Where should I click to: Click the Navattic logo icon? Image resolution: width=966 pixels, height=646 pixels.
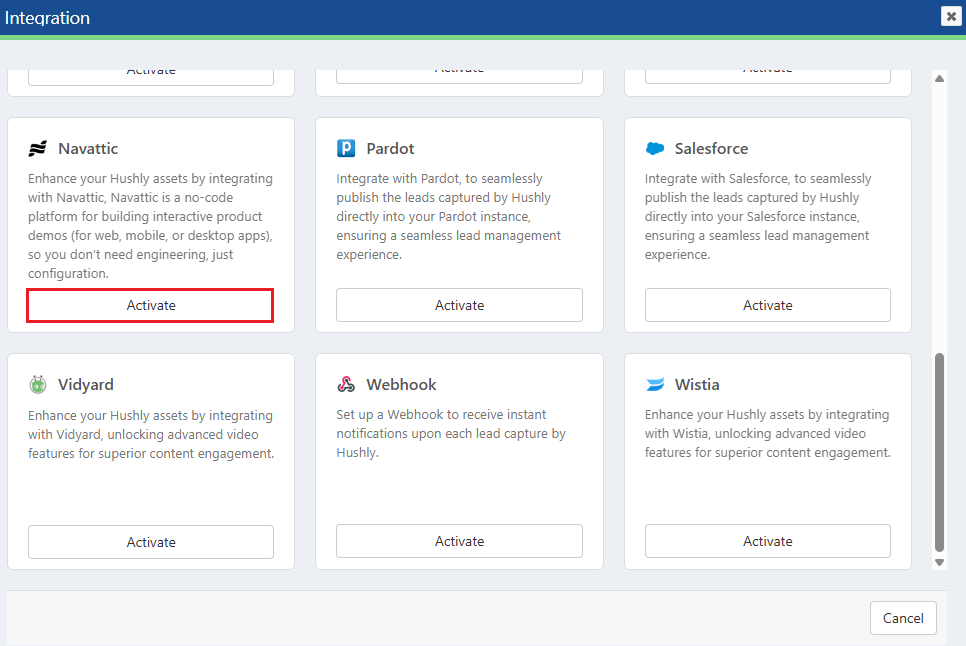[38, 148]
